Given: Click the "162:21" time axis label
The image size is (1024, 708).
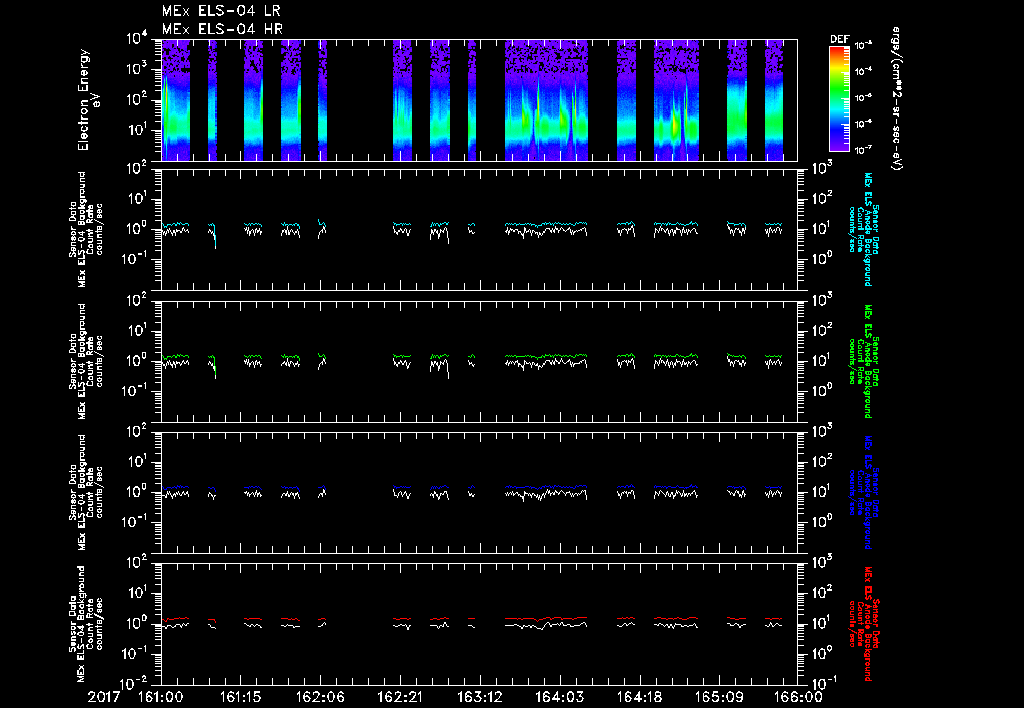Looking at the screenshot, I should (x=400, y=697).
